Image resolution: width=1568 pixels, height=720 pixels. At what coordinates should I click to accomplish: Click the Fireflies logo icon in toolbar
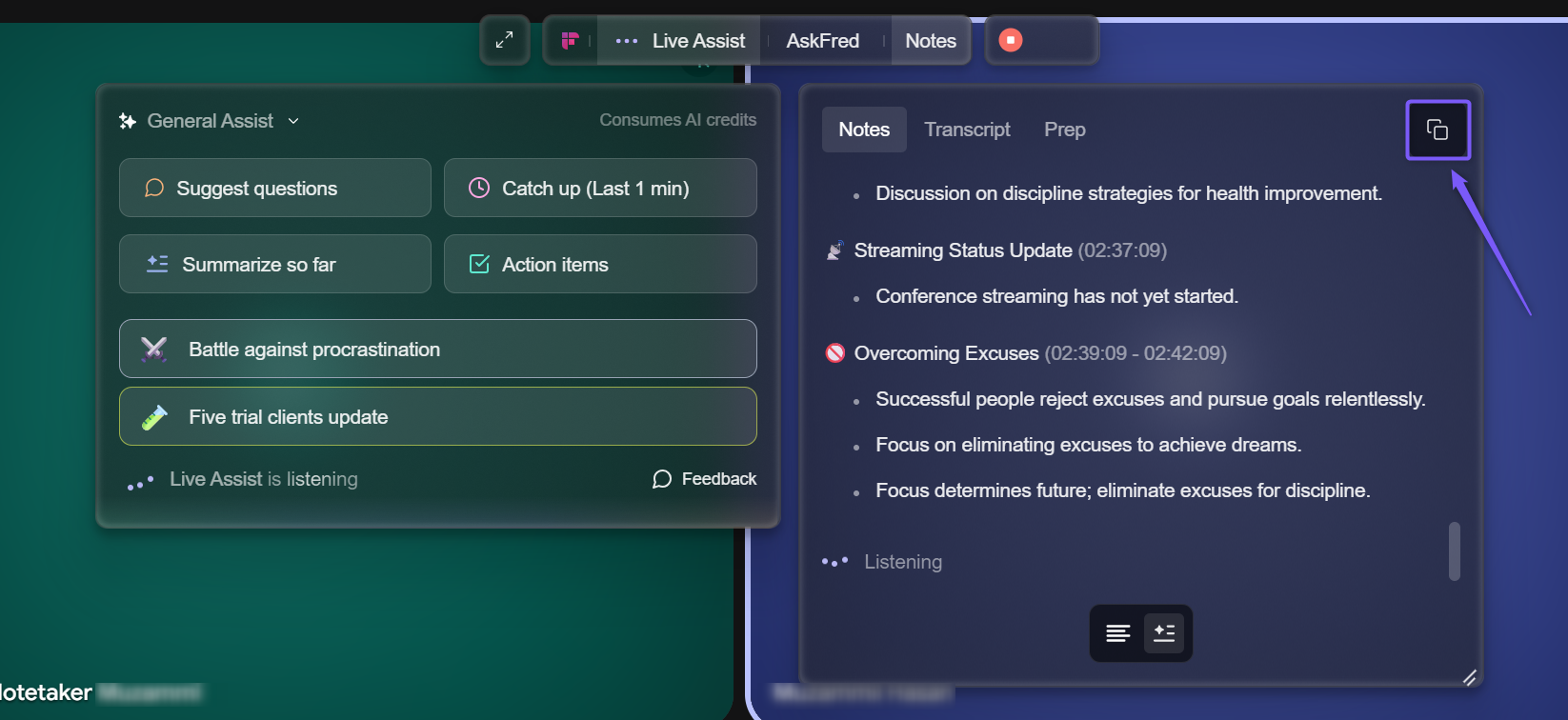click(x=570, y=41)
